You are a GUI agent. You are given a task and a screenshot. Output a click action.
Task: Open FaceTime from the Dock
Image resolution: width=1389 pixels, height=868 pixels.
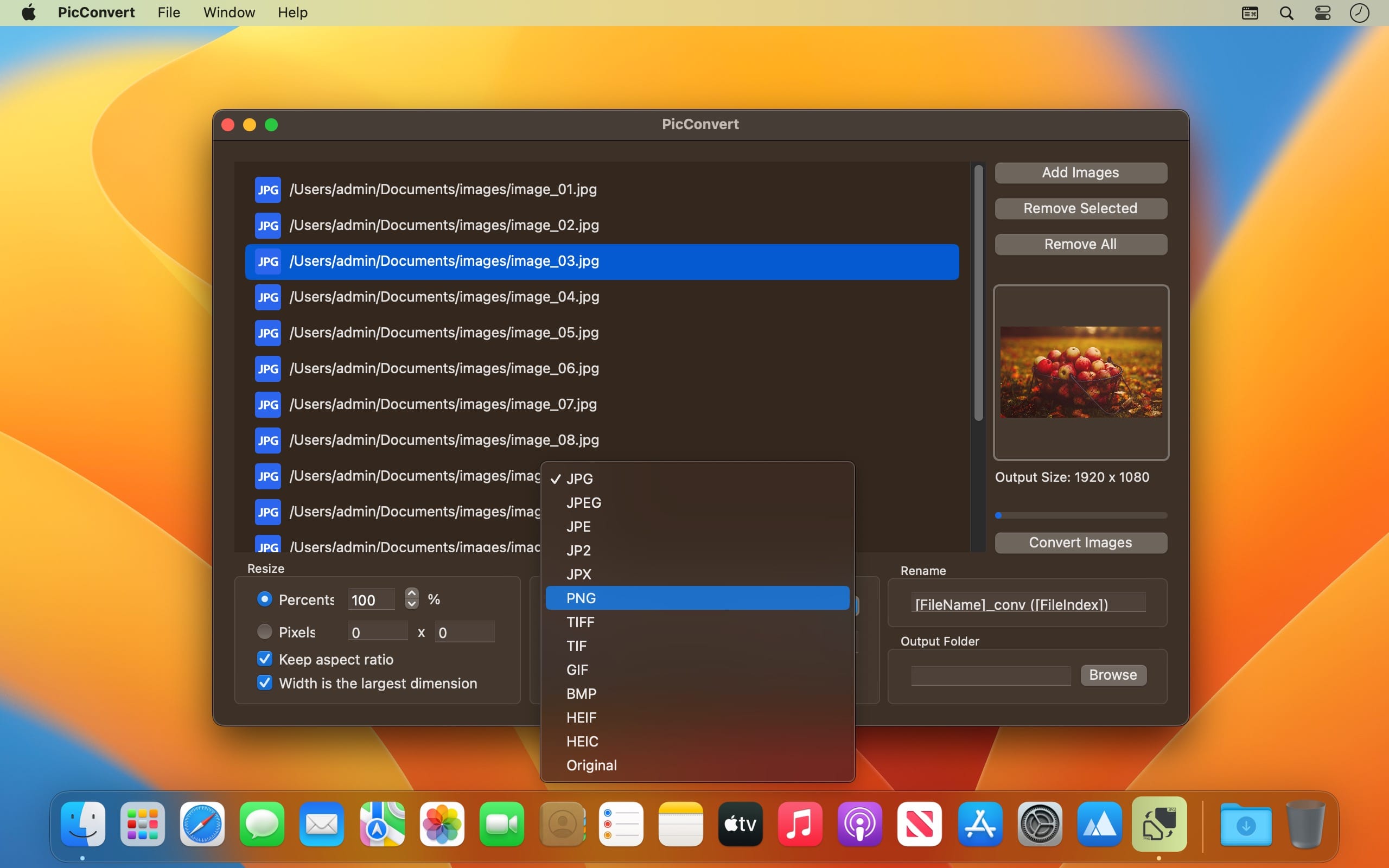click(501, 824)
